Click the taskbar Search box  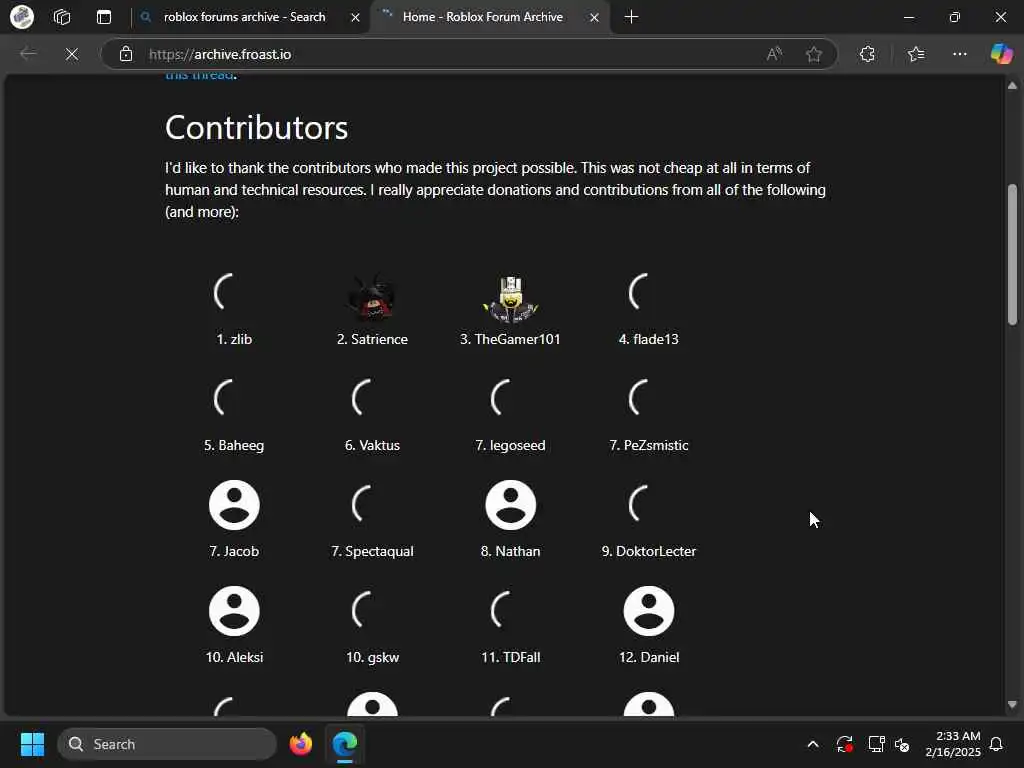[167, 744]
